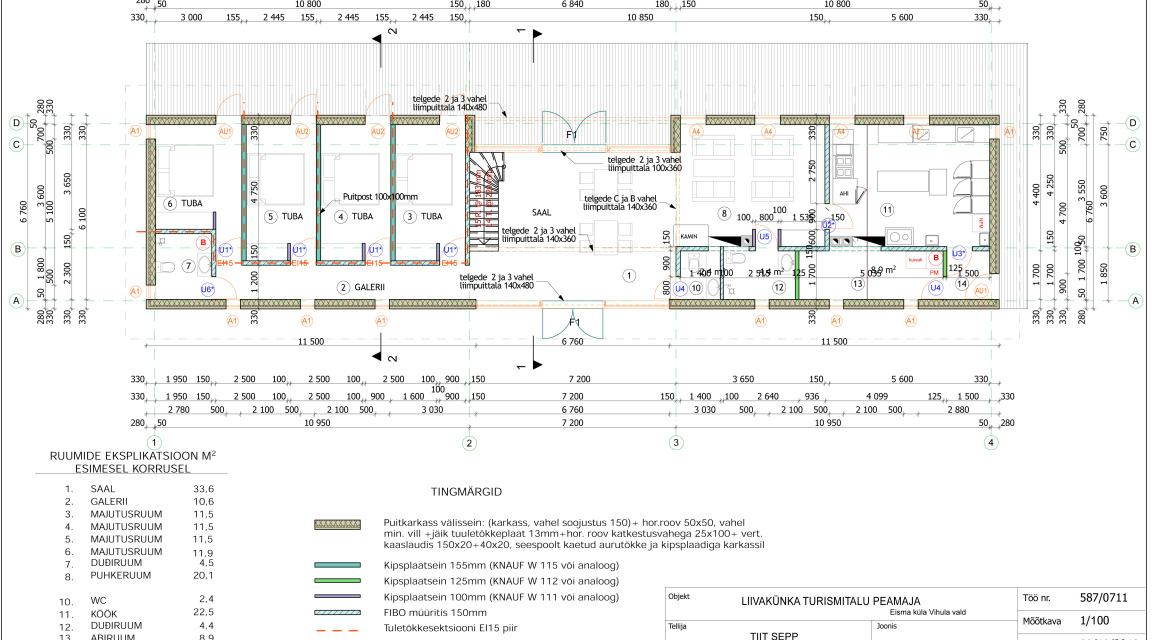Image resolution: width=1160 pixels, height=640 pixels.
Task: Select the 'Tuletõkkesektsiooni EI15 piir' legend text
Action: tap(450, 628)
